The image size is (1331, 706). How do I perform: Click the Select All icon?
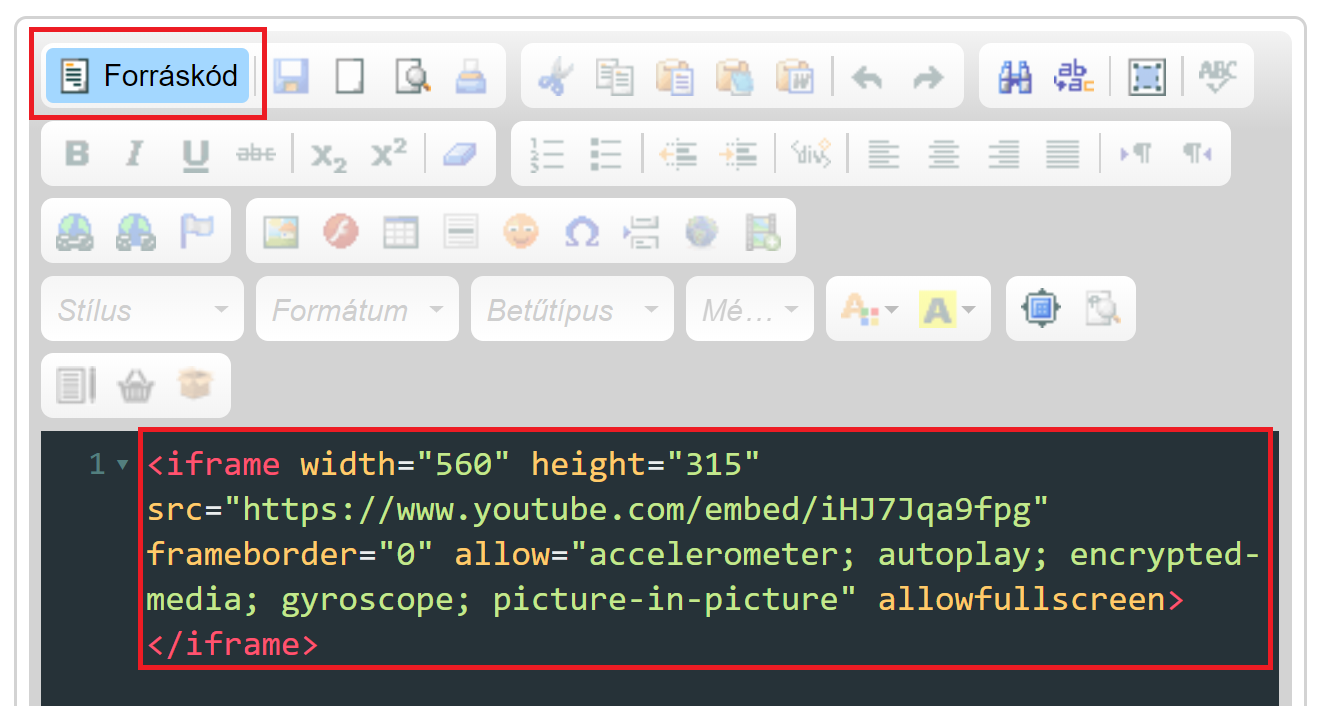[x=1147, y=76]
